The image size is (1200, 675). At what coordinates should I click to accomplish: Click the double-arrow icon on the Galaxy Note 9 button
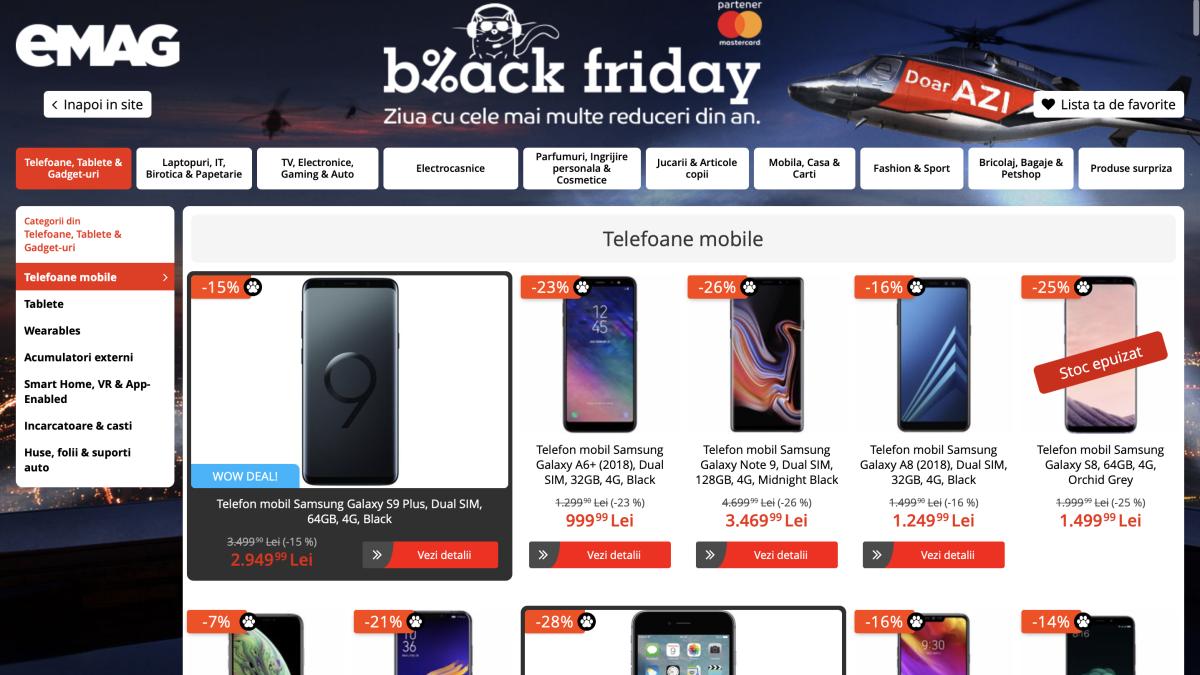click(710, 555)
